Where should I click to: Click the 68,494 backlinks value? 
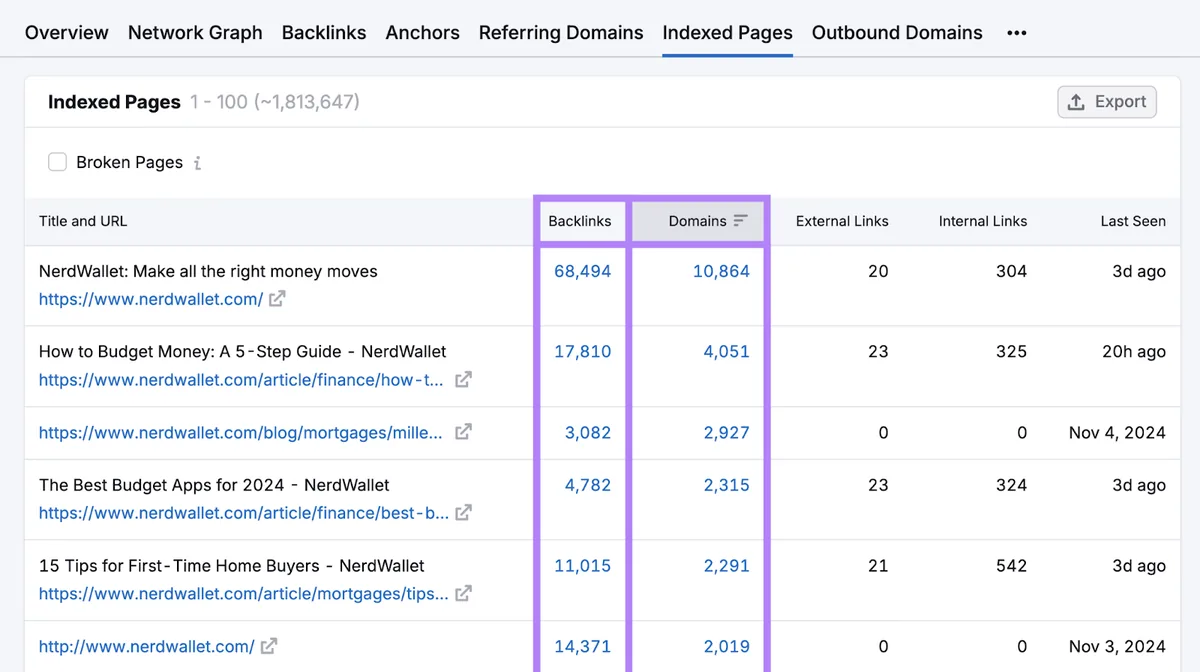point(583,271)
